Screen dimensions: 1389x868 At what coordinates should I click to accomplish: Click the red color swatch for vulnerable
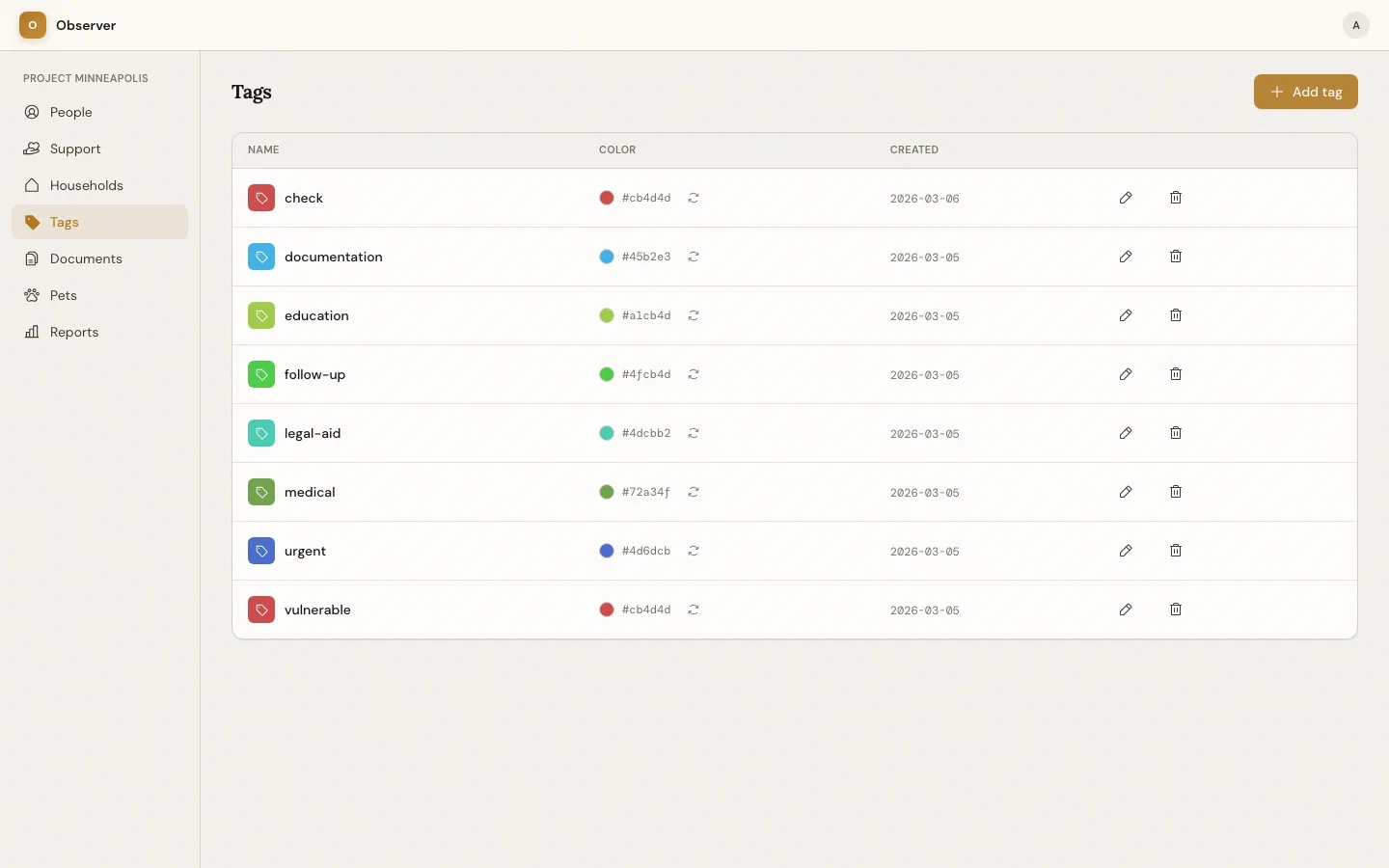tap(607, 610)
